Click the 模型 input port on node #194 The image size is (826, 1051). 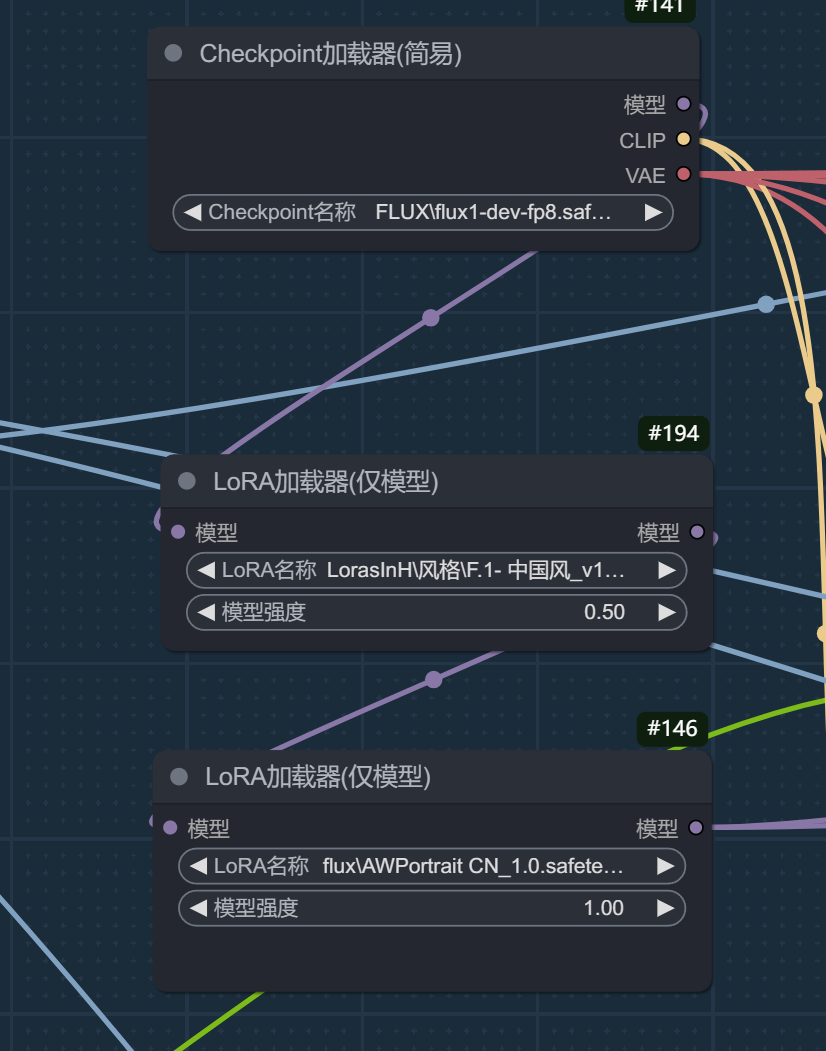pyautogui.click(x=178, y=532)
